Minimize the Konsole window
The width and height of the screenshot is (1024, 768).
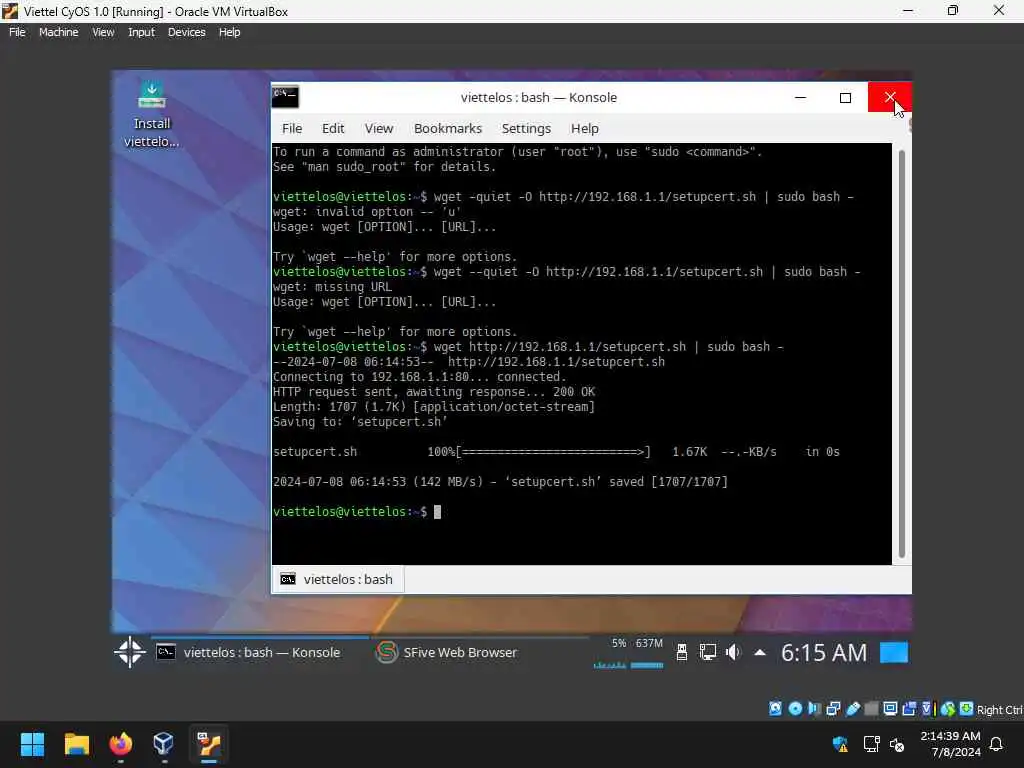pyautogui.click(x=800, y=97)
